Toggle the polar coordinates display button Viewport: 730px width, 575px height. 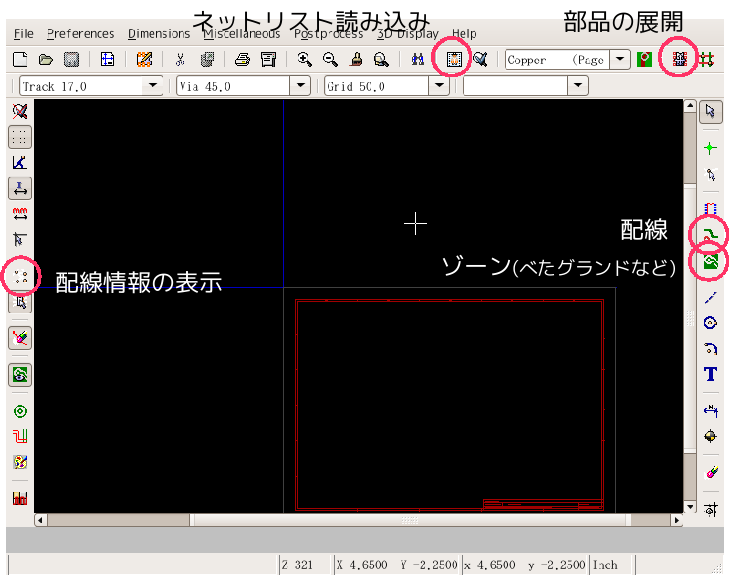pyautogui.click(x=19, y=162)
